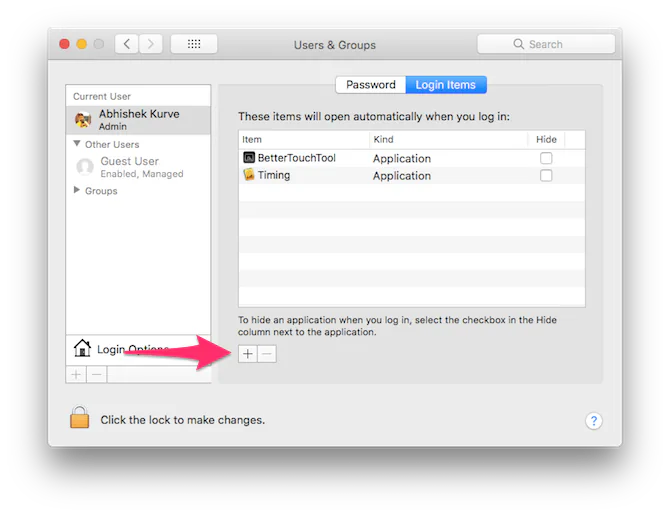Remove login item with minus button
Image resolution: width=670 pixels, height=515 pixels.
click(x=267, y=354)
